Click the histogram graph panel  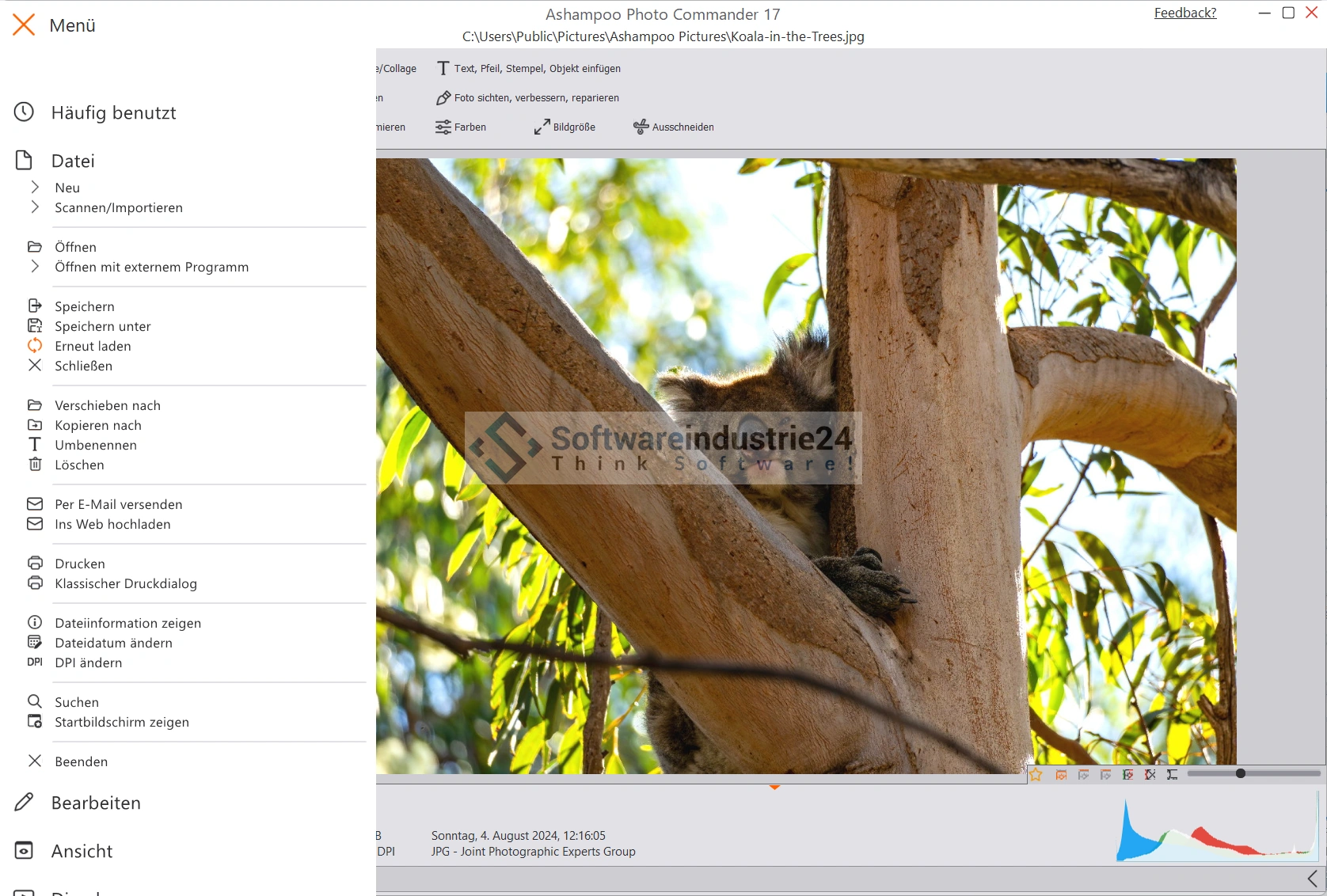pos(1216,831)
